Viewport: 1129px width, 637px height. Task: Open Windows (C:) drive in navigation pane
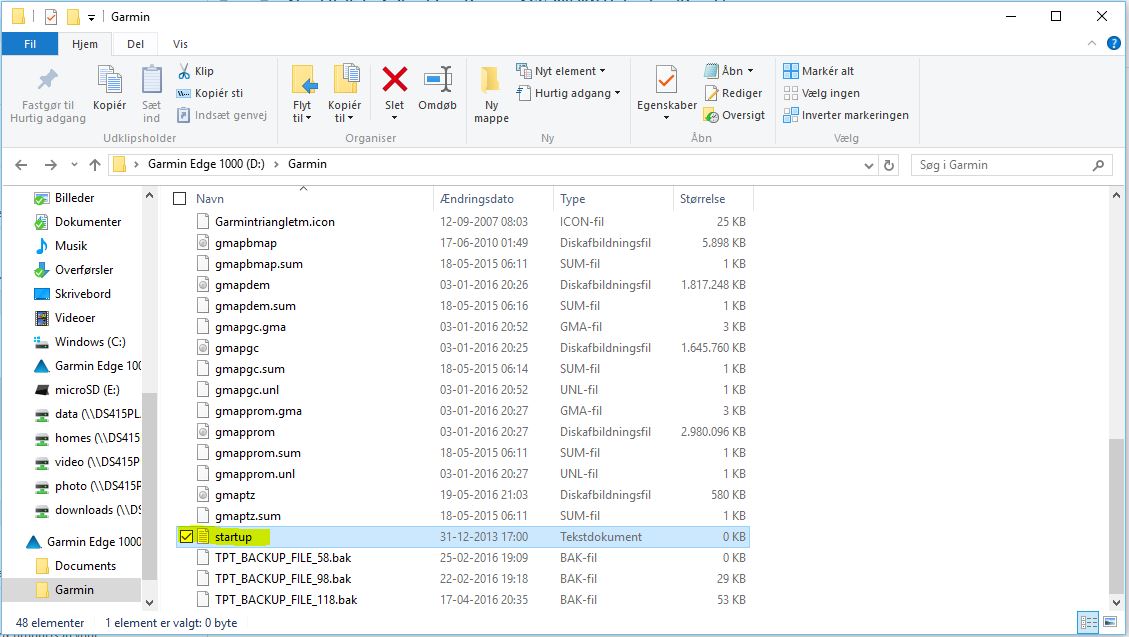pyautogui.click(x=89, y=342)
